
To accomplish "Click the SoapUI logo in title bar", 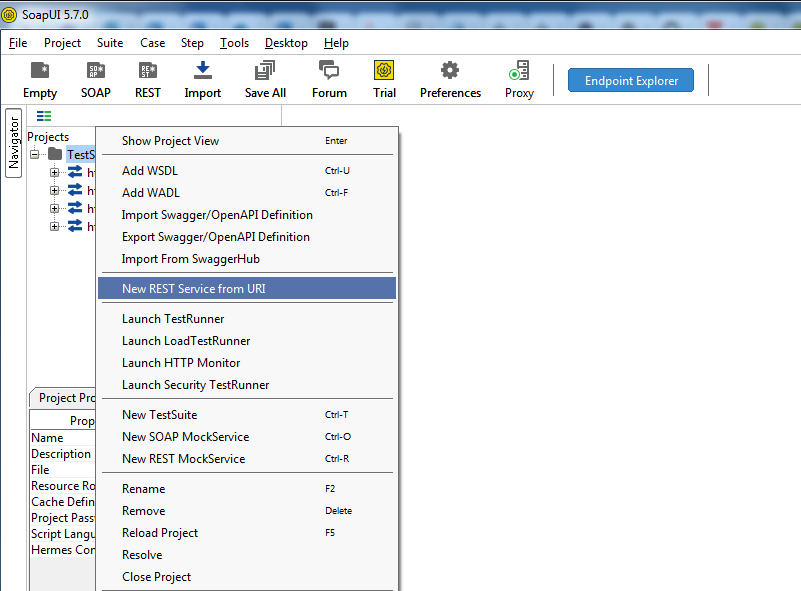I will [9, 15].
